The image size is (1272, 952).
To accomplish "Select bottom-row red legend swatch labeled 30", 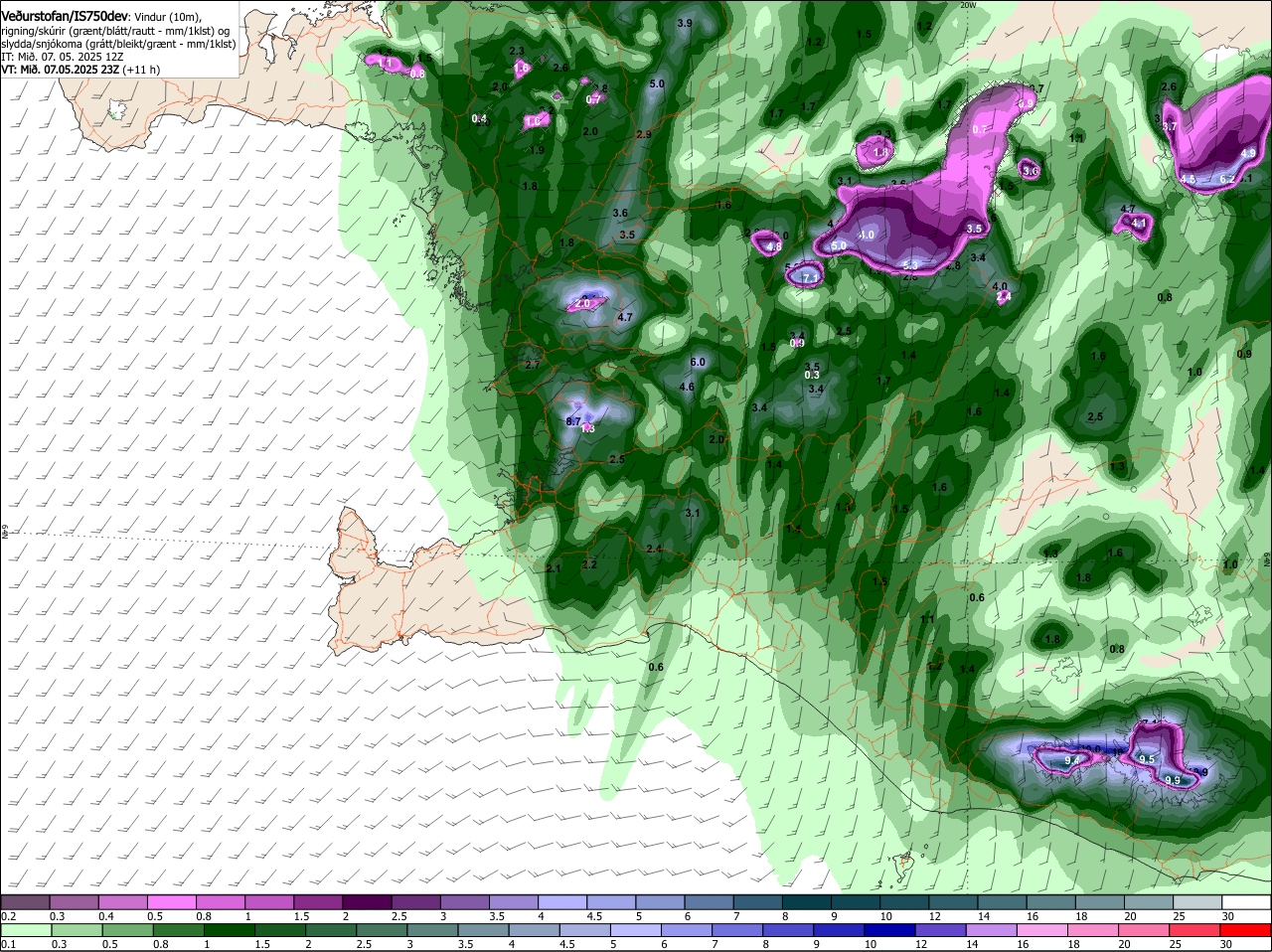I will click(1247, 930).
